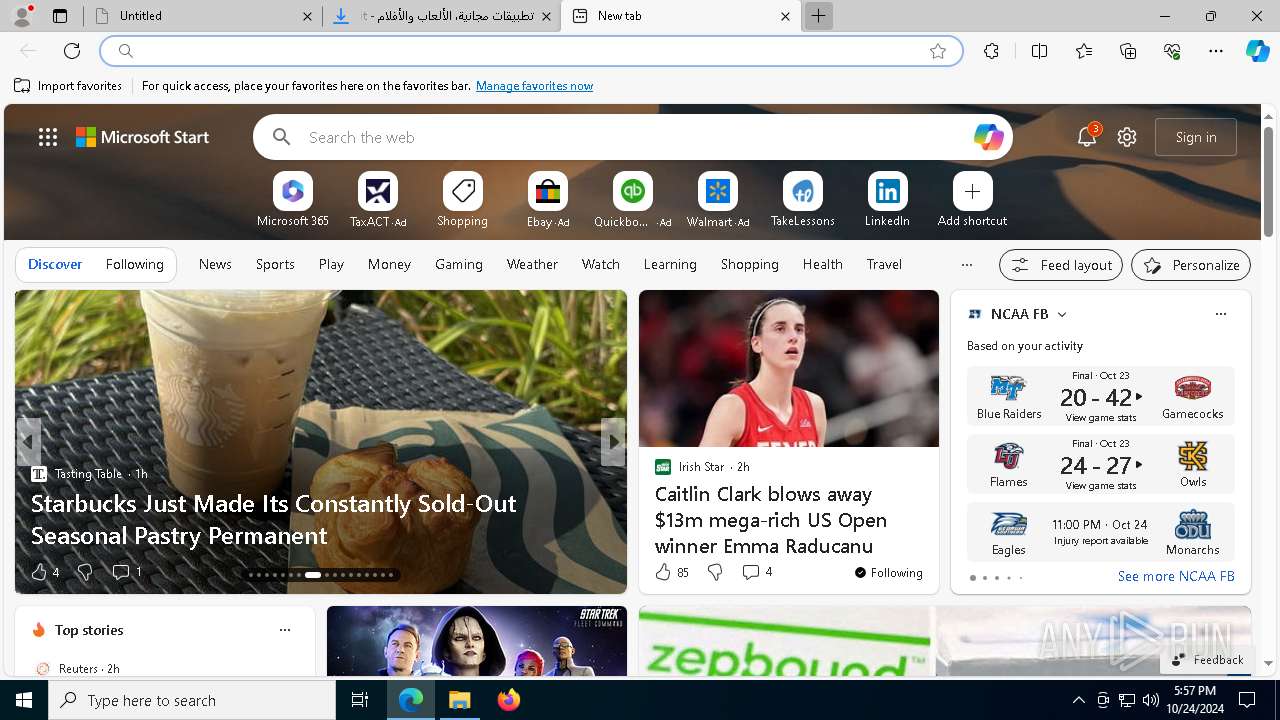
Task: Open the notifications bell
Action: coord(1087,137)
